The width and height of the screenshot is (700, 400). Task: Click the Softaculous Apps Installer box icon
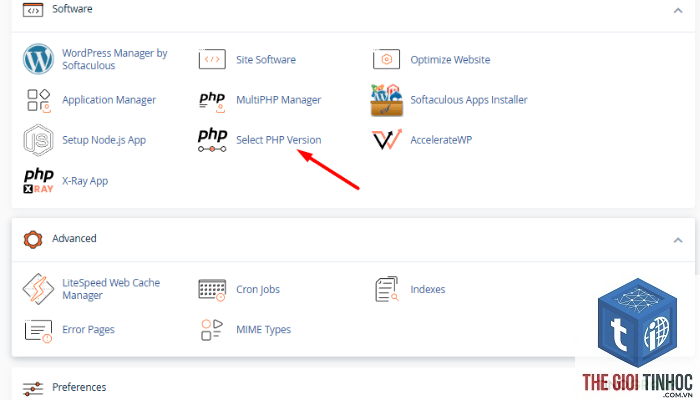(387, 100)
